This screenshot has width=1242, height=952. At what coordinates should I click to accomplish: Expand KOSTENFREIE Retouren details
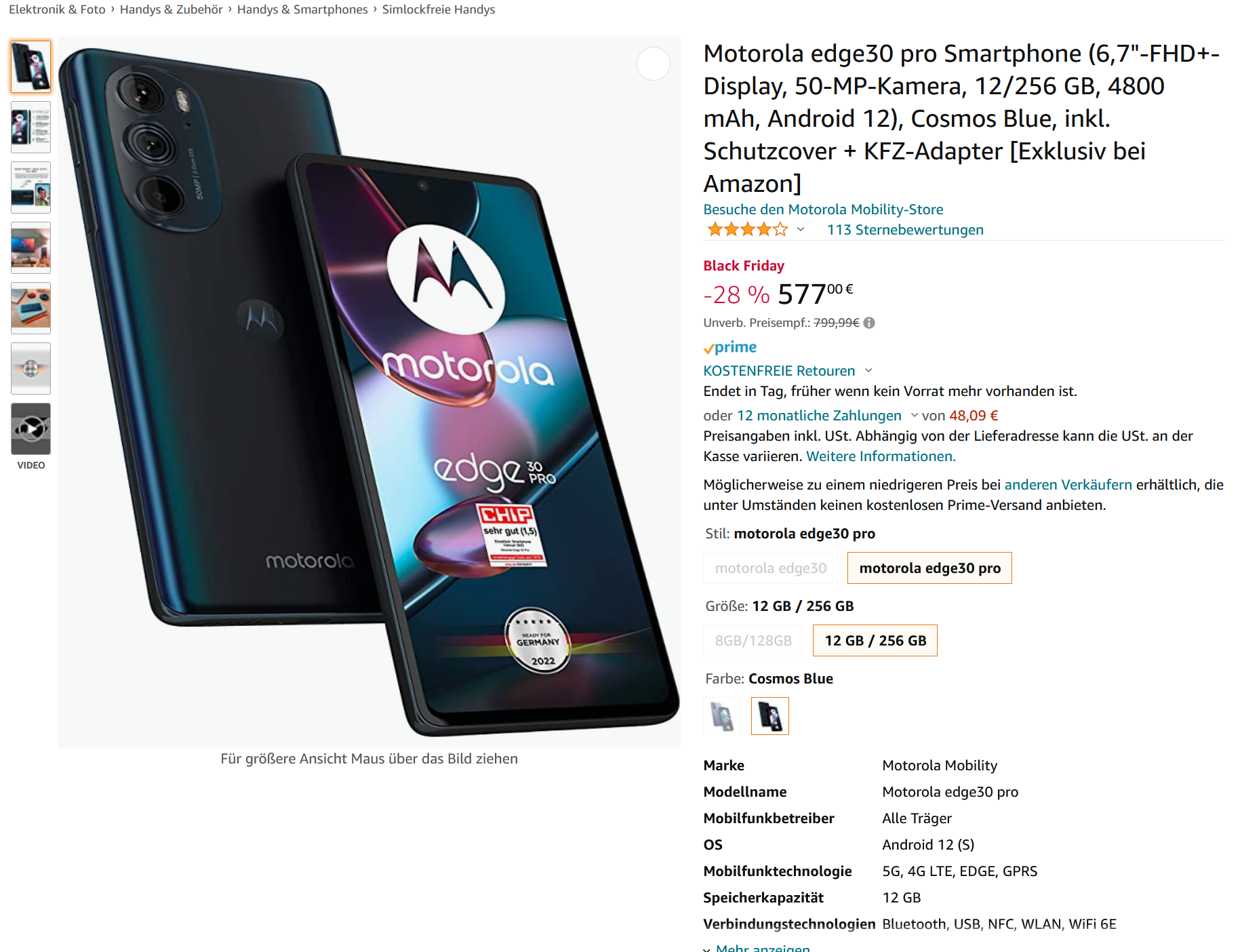pyautogui.click(x=868, y=371)
